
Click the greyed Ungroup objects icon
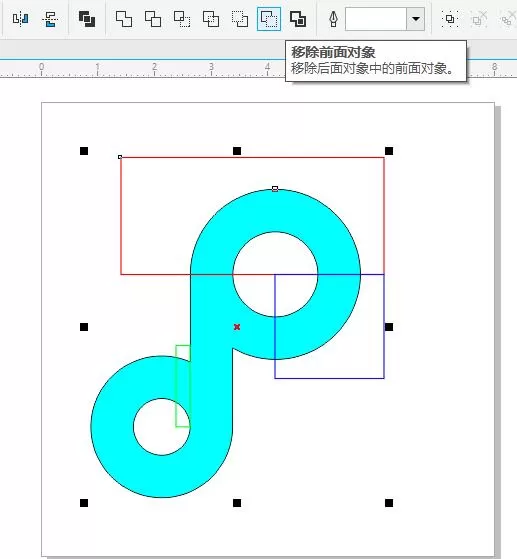pyautogui.click(x=479, y=19)
